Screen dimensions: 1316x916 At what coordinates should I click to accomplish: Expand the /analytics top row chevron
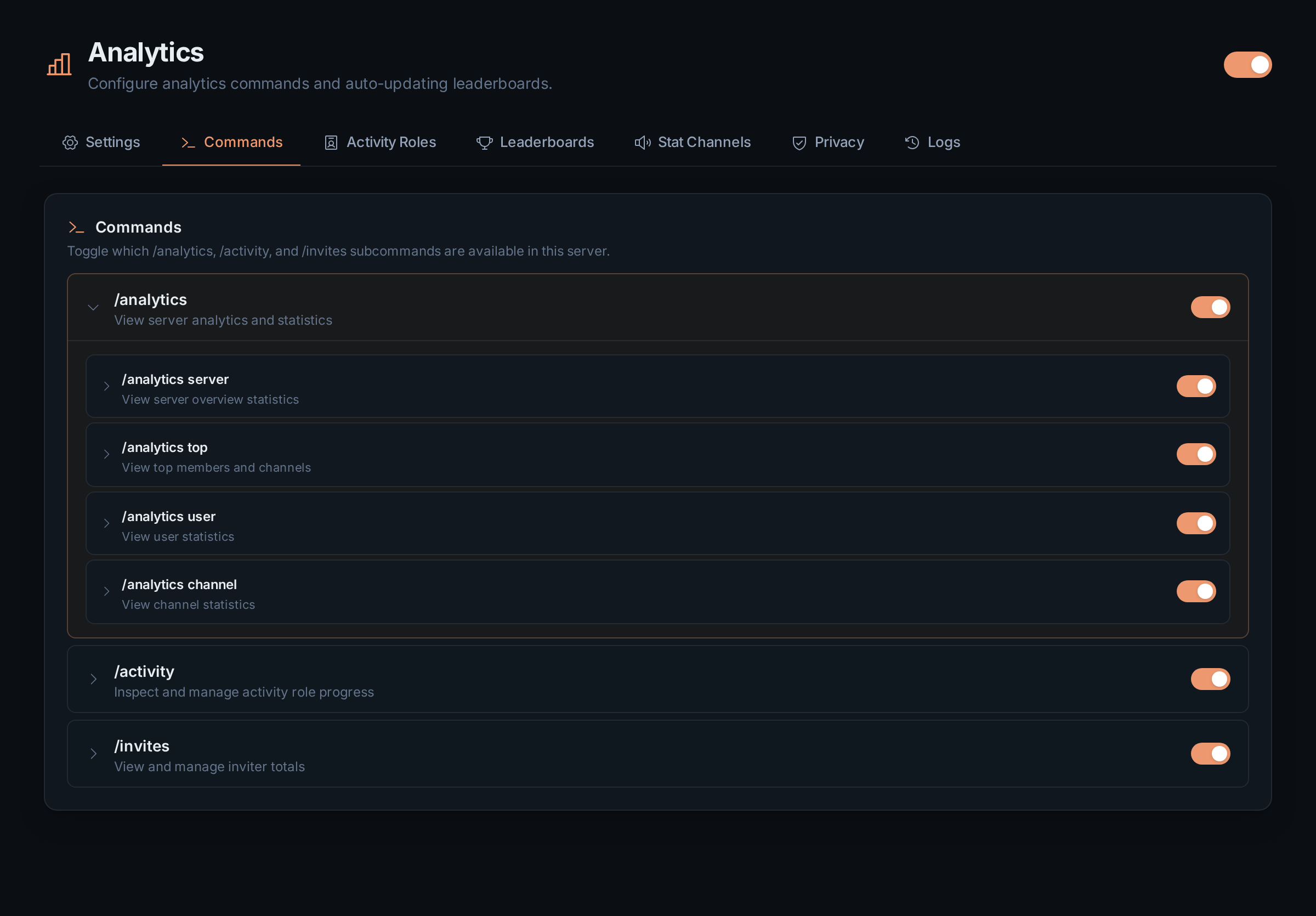point(106,455)
